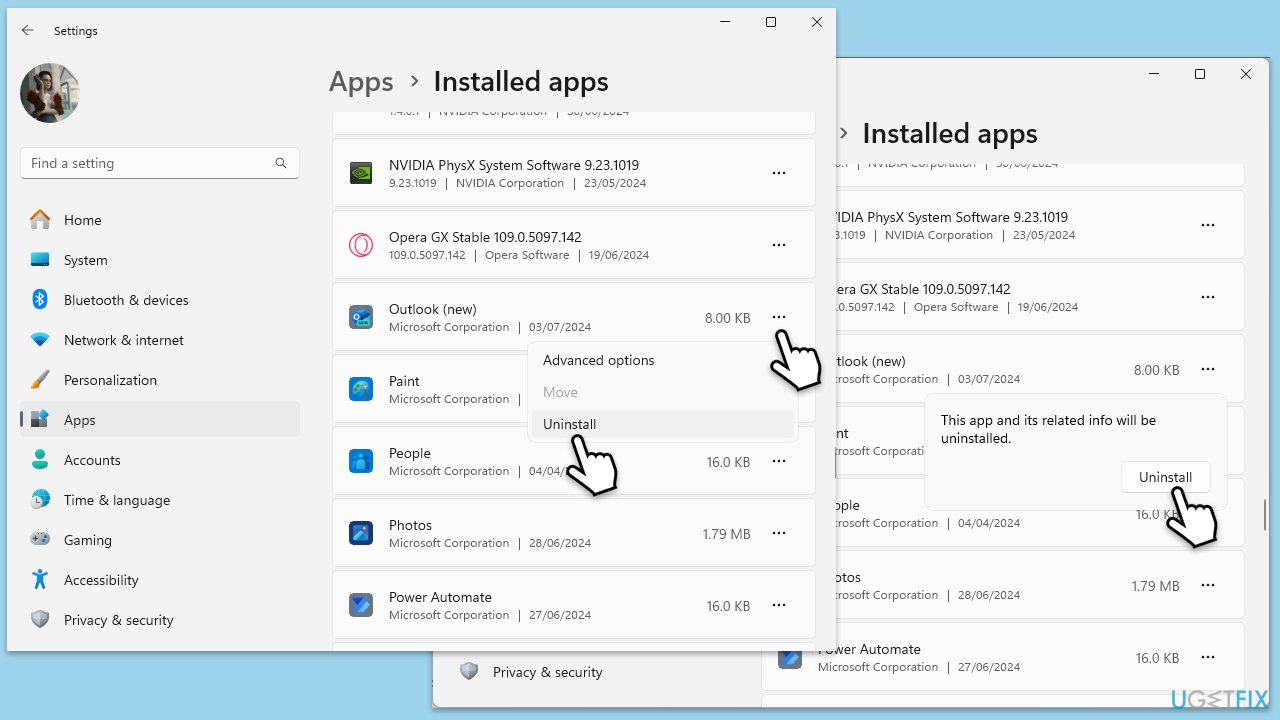Click the Find a setting search box
The width and height of the screenshot is (1280, 720).
click(160, 163)
